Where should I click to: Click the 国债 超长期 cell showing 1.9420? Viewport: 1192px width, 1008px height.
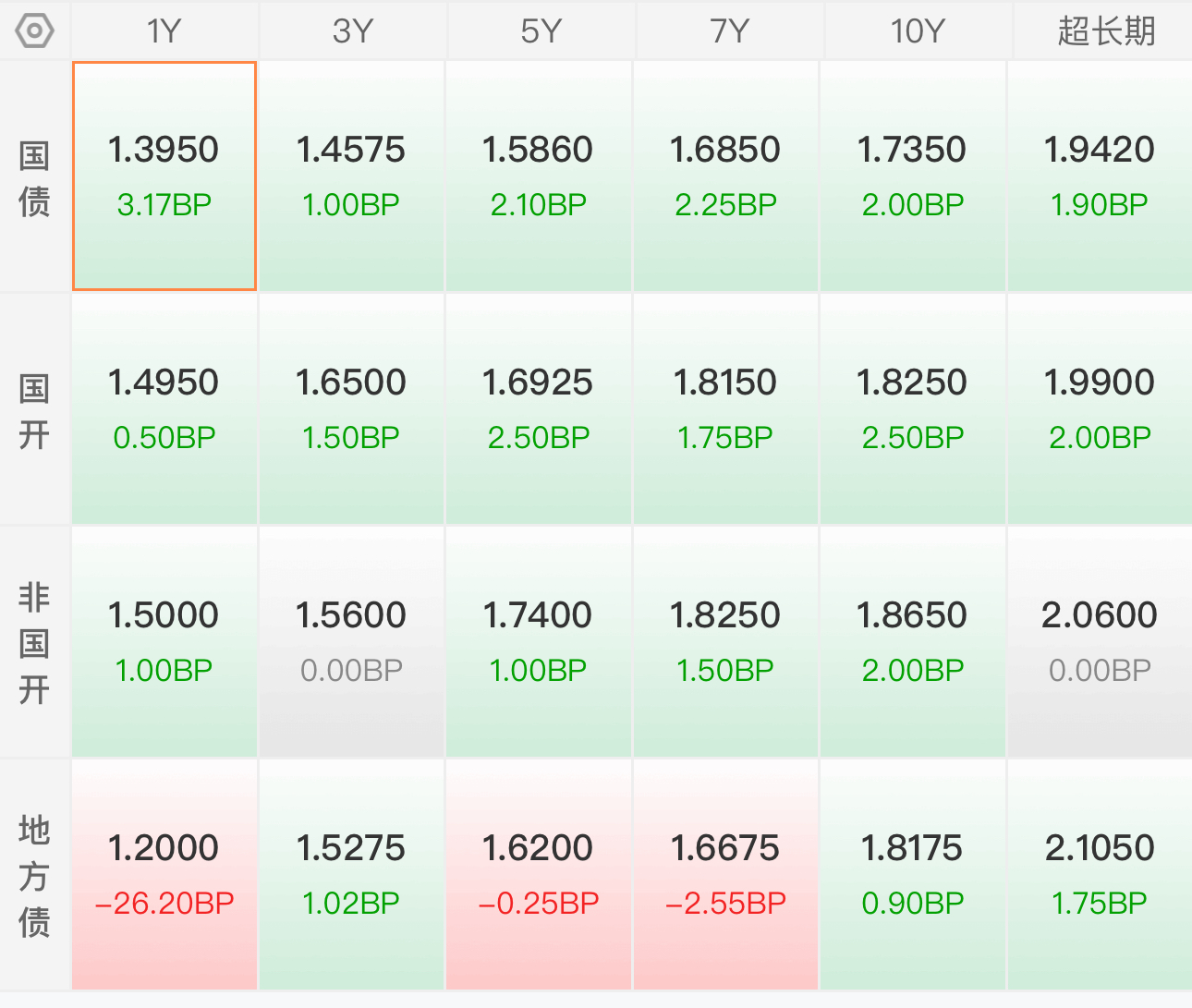point(1100,176)
